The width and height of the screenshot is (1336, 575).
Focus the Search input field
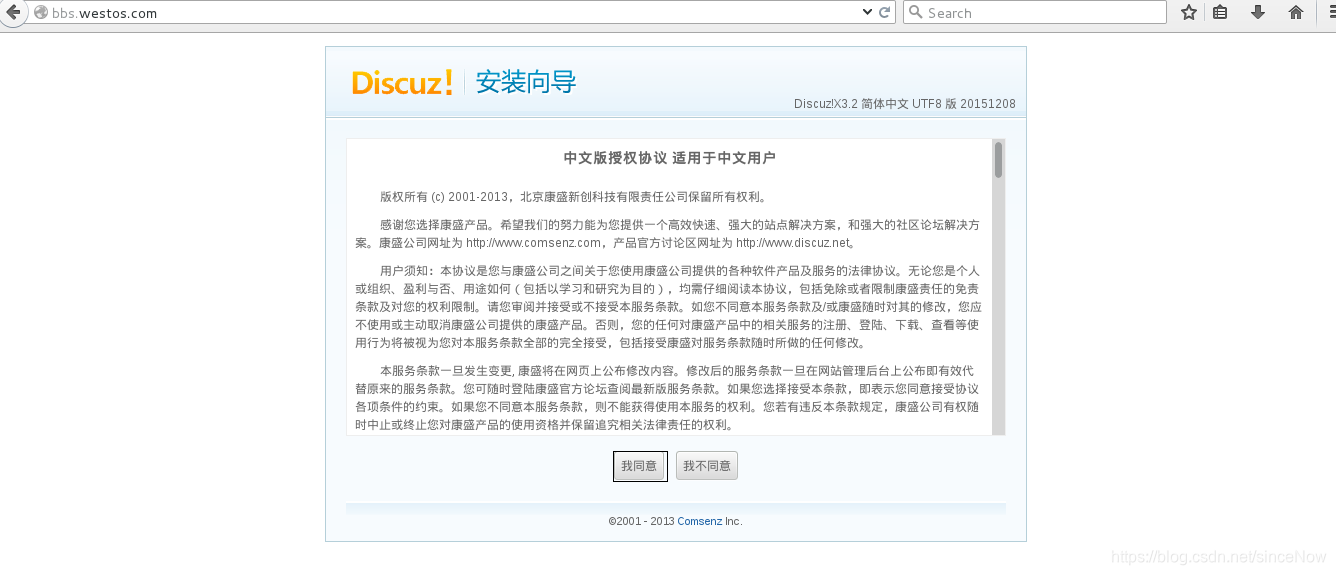1034,12
